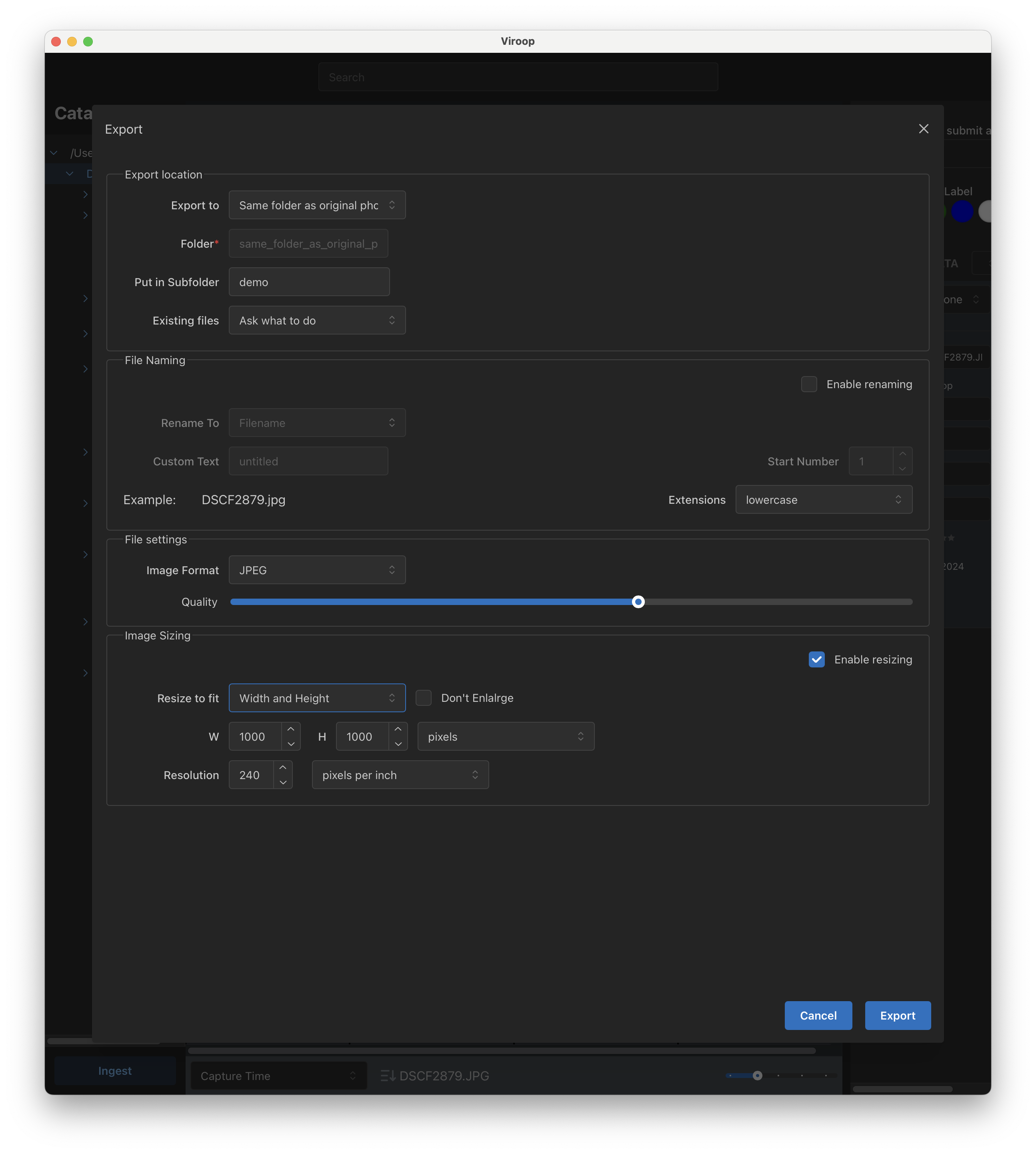Screen dimensions: 1036x1154
Task: Click the Quality slider handle
Action: pos(638,602)
